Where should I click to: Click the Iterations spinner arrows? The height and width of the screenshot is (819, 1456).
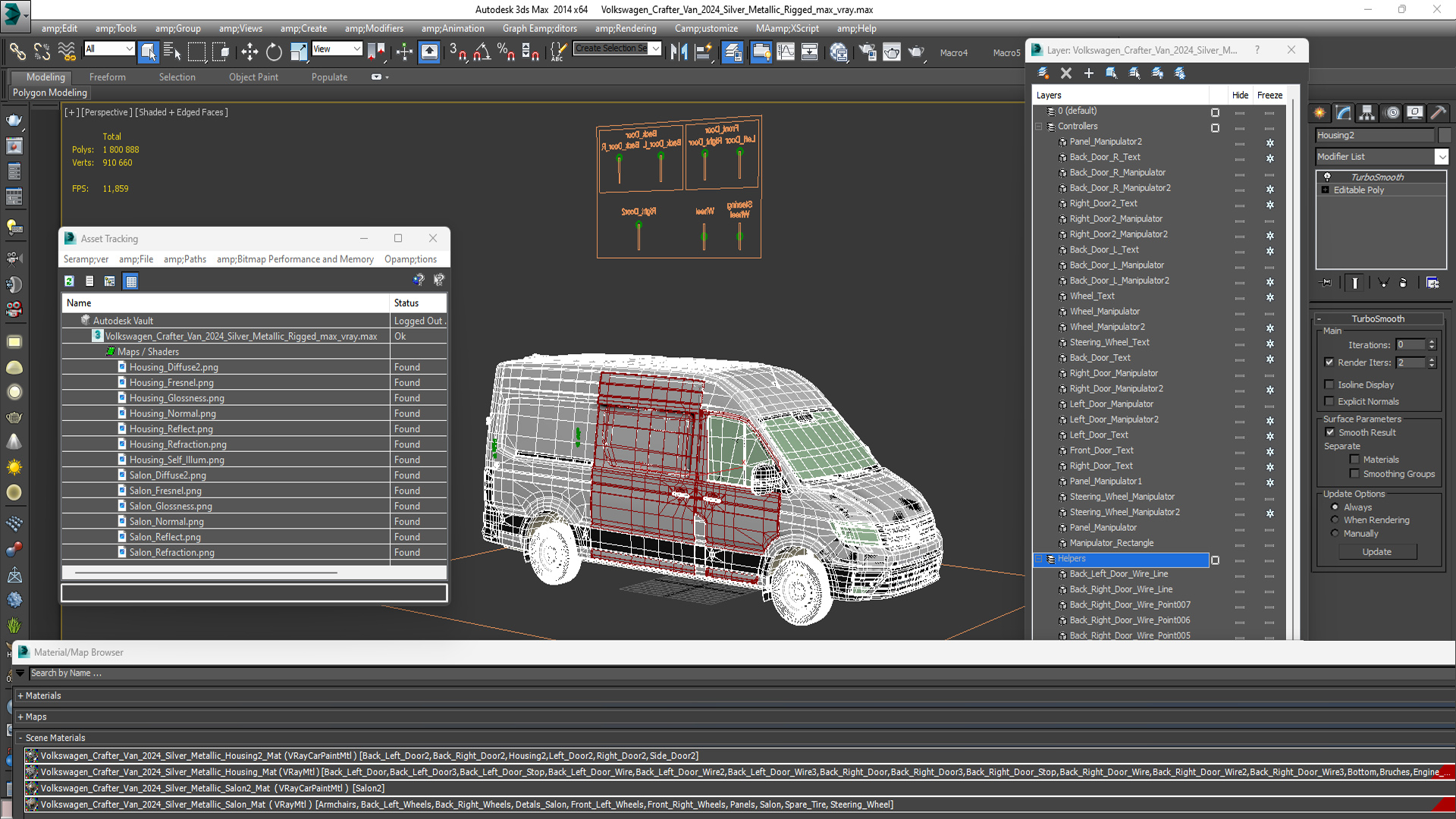[x=1432, y=344]
